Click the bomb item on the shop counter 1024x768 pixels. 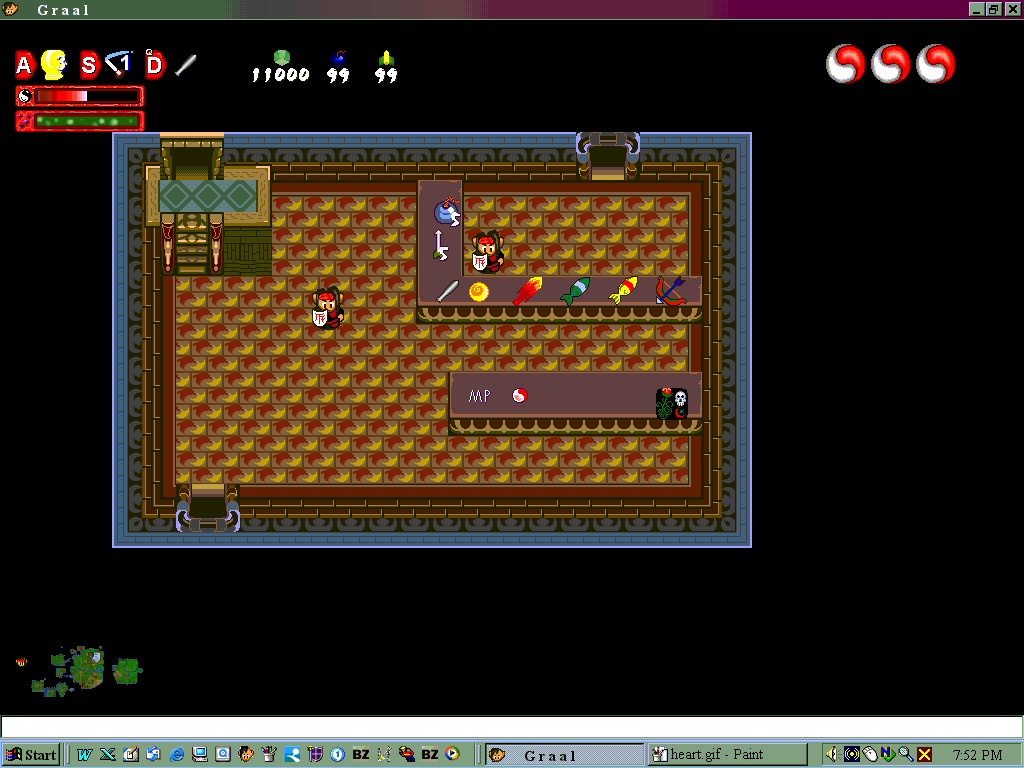coord(445,211)
